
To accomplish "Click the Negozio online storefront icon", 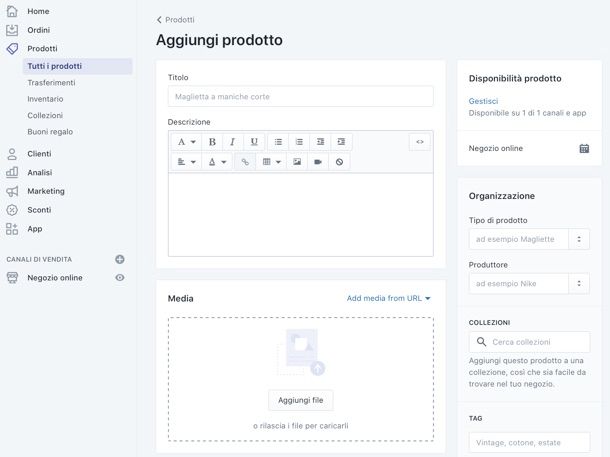I will click(x=12, y=278).
